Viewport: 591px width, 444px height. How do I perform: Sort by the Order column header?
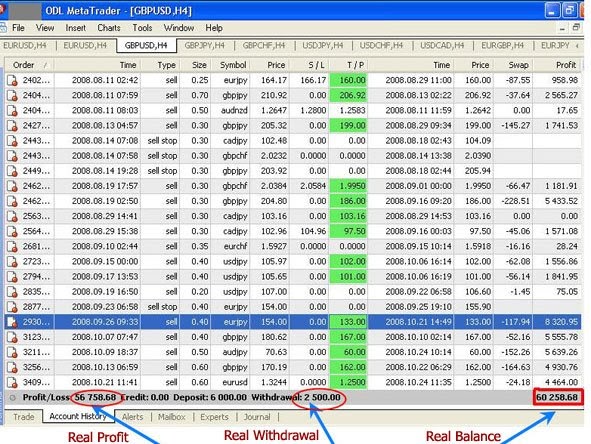[29, 65]
